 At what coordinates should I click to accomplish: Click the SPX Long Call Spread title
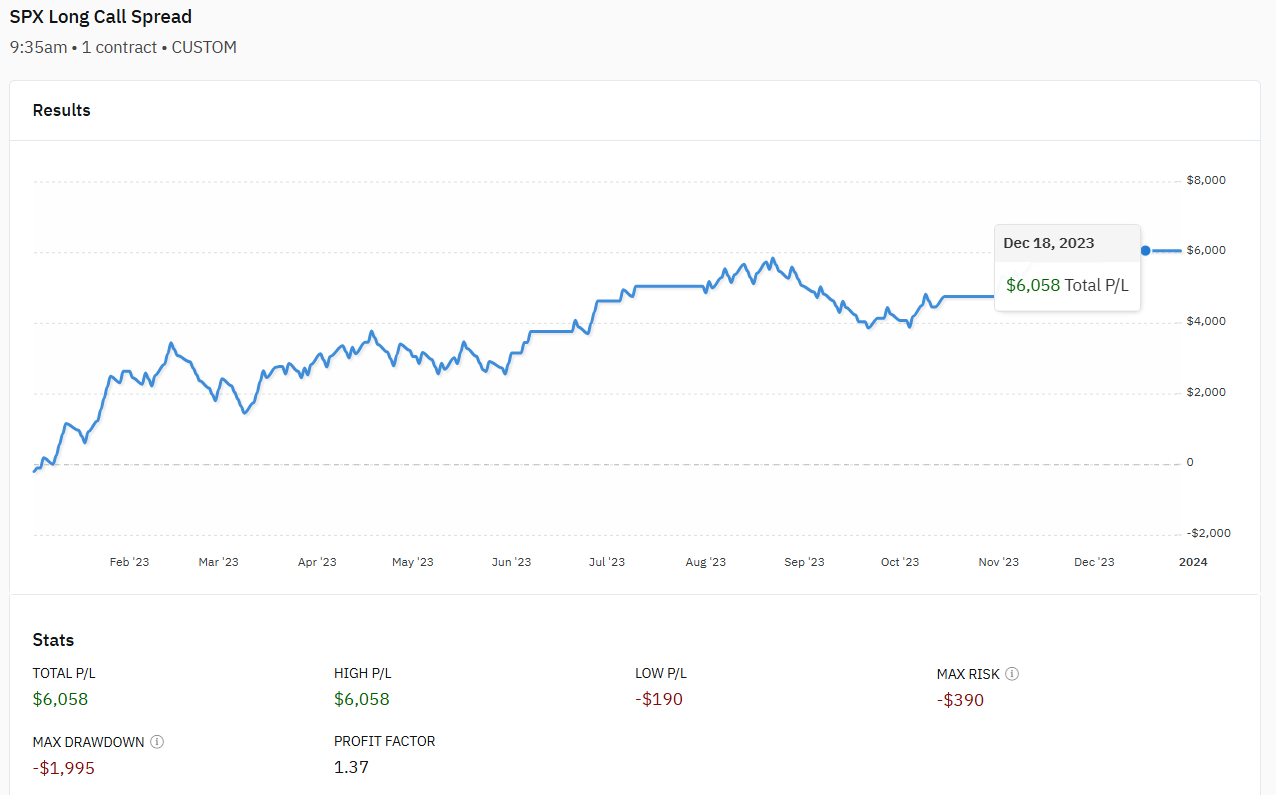101,17
